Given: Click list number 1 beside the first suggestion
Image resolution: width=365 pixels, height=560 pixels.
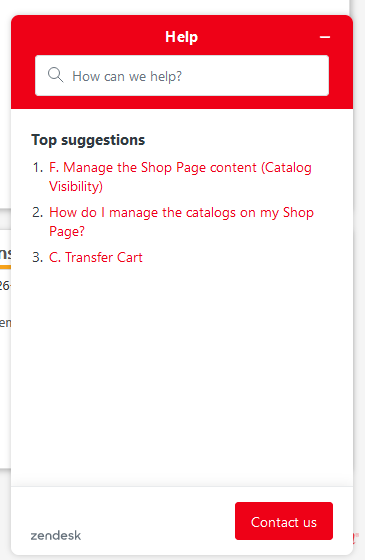Looking at the screenshot, I should pyautogui.click(x=38, y=168).
